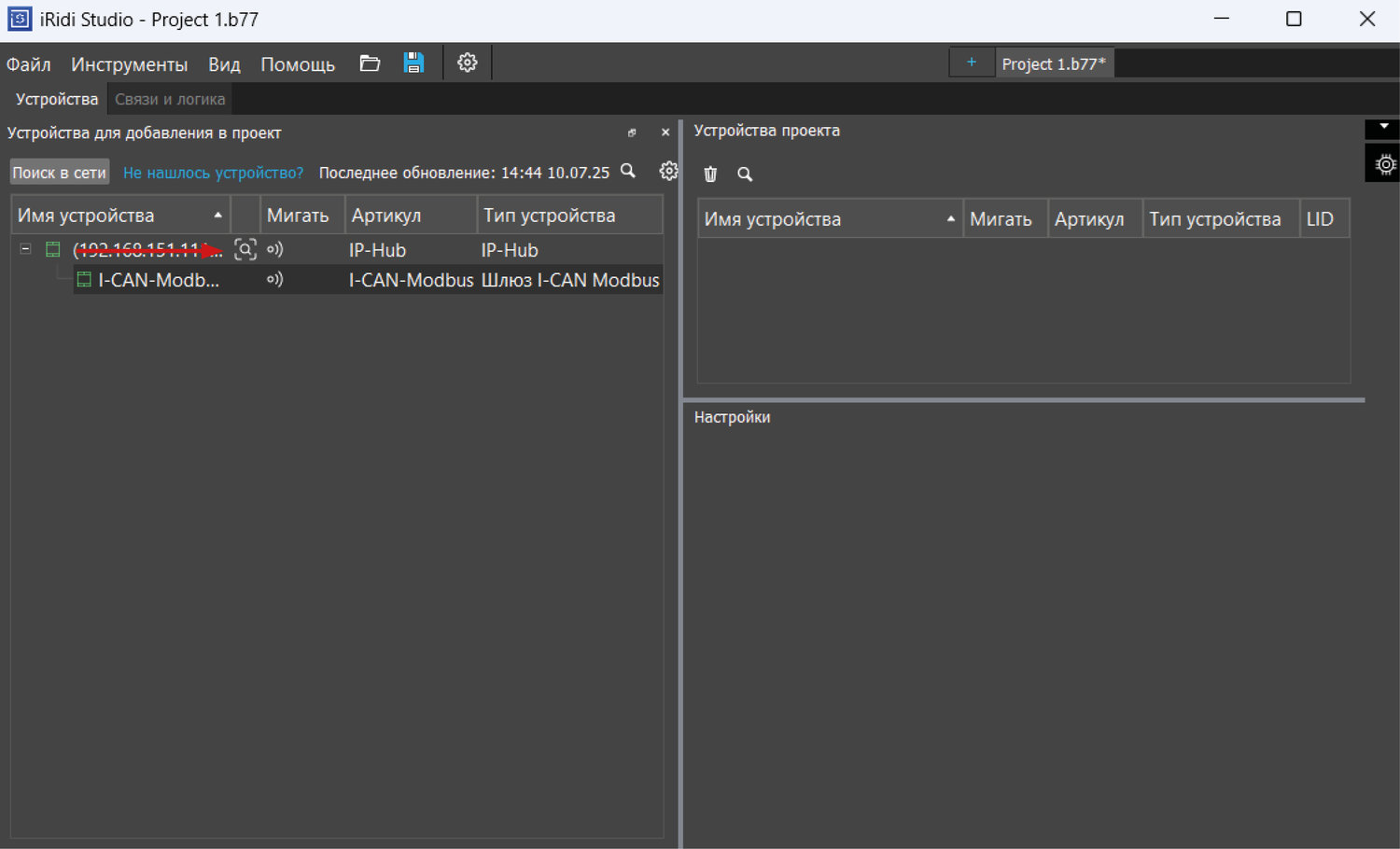Image resolution: width=1400 pixels, height=849 pixels.
Task: Click search icon in project devices panel
Action: click(745, 174)
